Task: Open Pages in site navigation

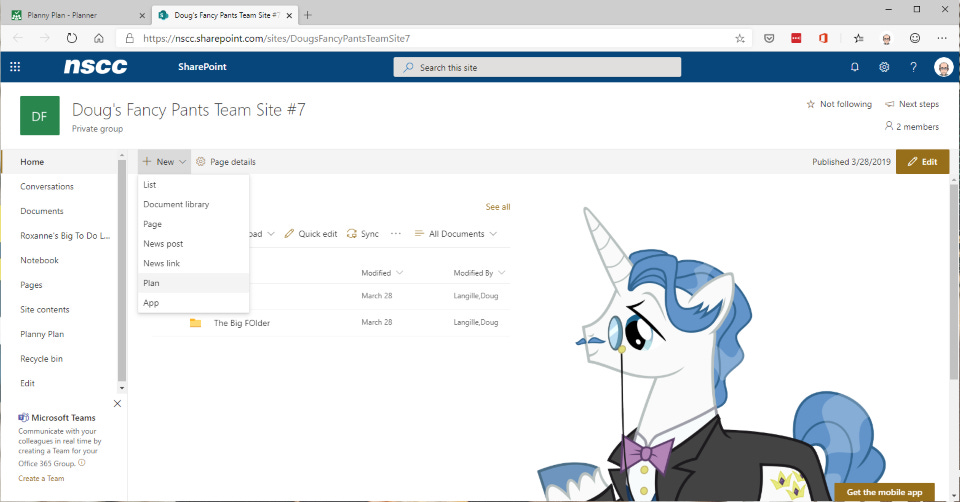Action: click(31, 285)
